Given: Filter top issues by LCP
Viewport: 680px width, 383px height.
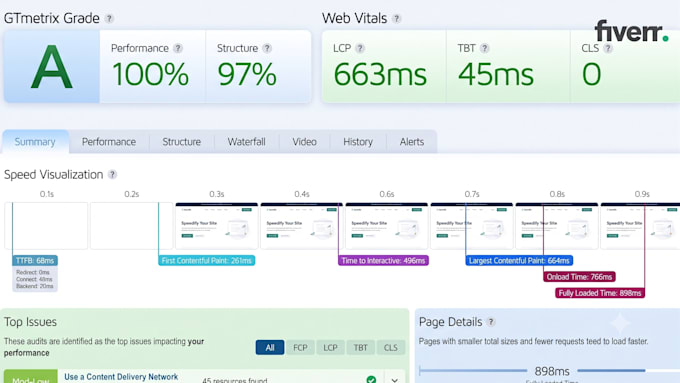Looking at the screenshot, I should click(330, 347).
